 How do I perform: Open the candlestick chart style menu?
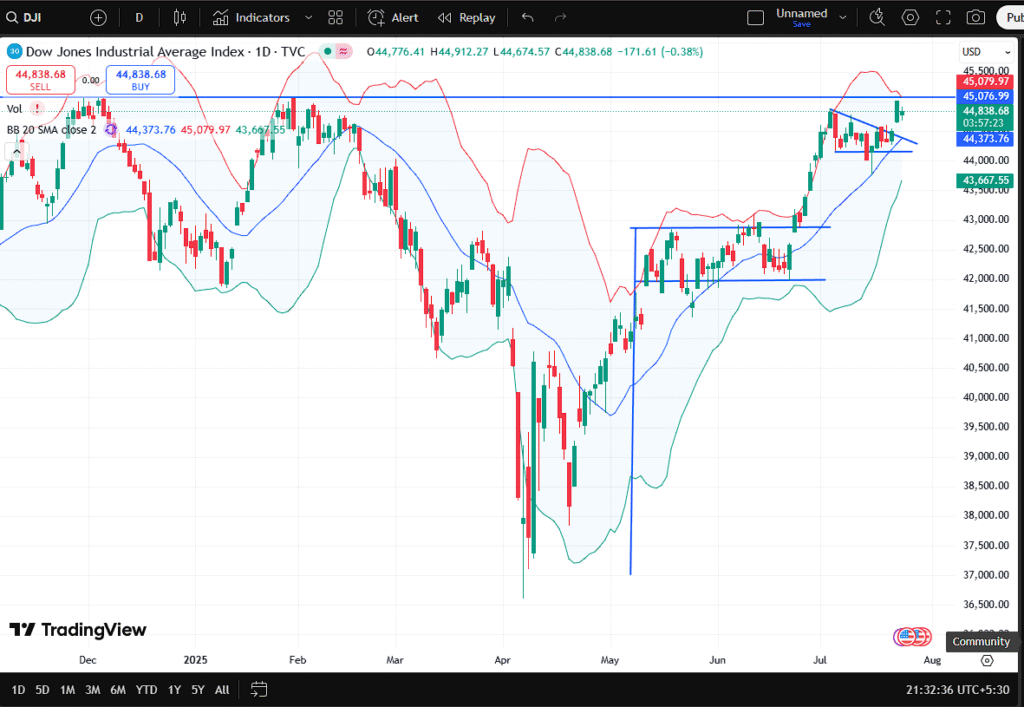(180, 18)
